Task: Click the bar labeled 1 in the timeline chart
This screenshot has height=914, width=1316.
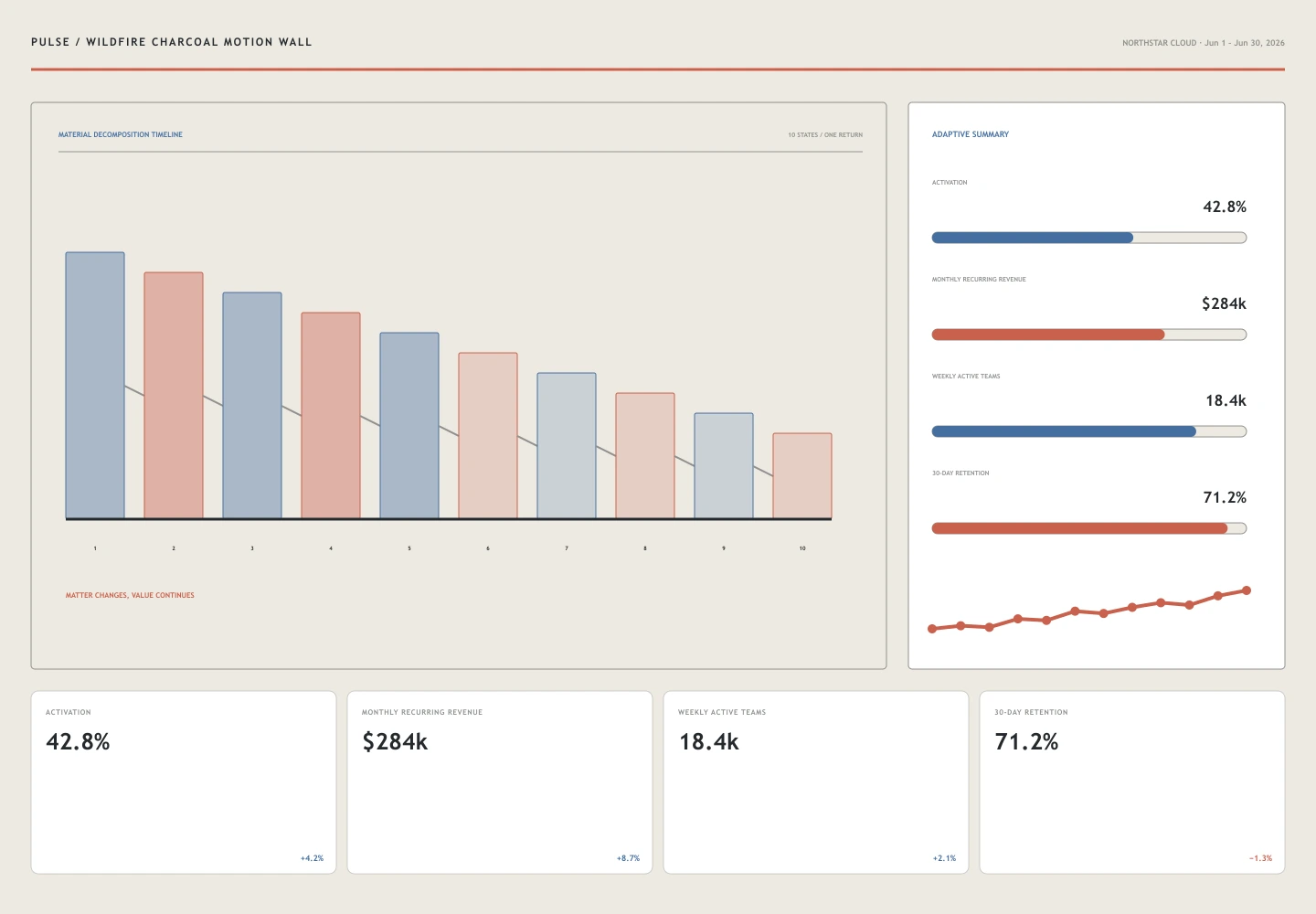Action: point(95,386)
